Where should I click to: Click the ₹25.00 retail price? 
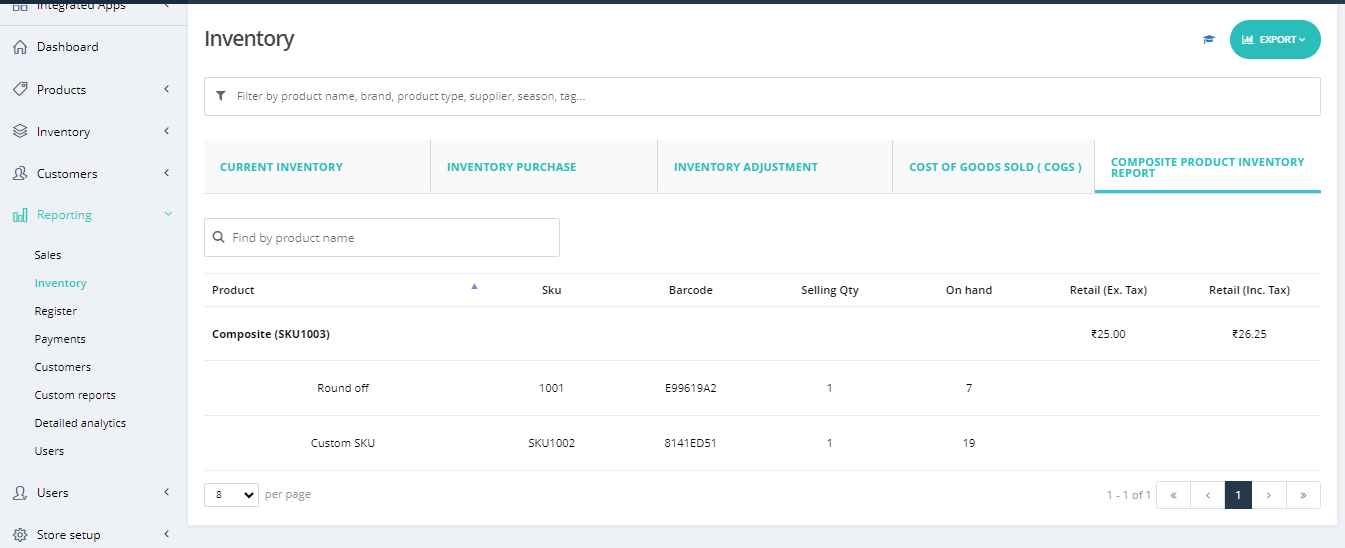coord(1108,334)
